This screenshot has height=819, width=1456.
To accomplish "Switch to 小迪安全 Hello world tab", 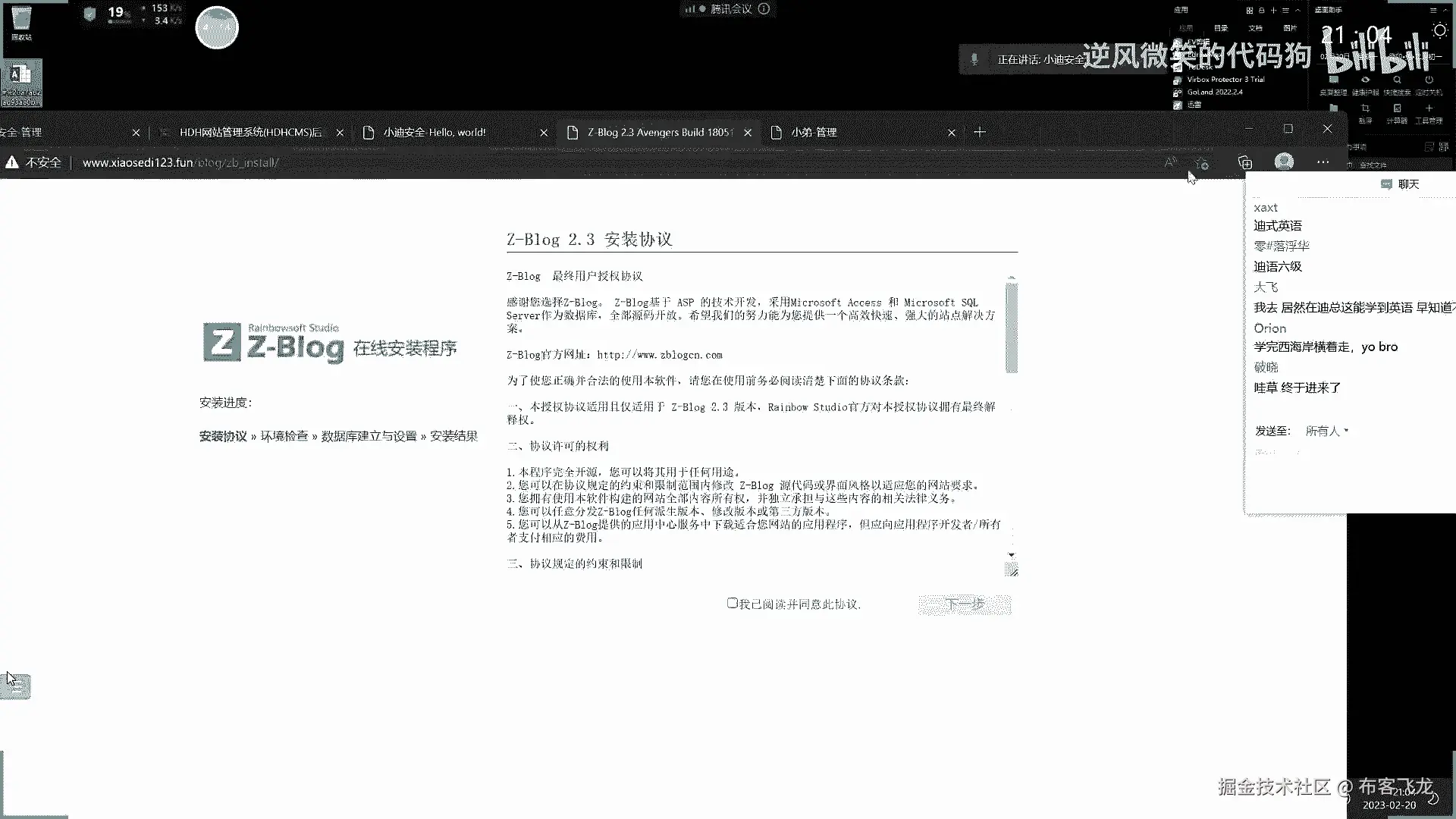I will click(434, 132).
